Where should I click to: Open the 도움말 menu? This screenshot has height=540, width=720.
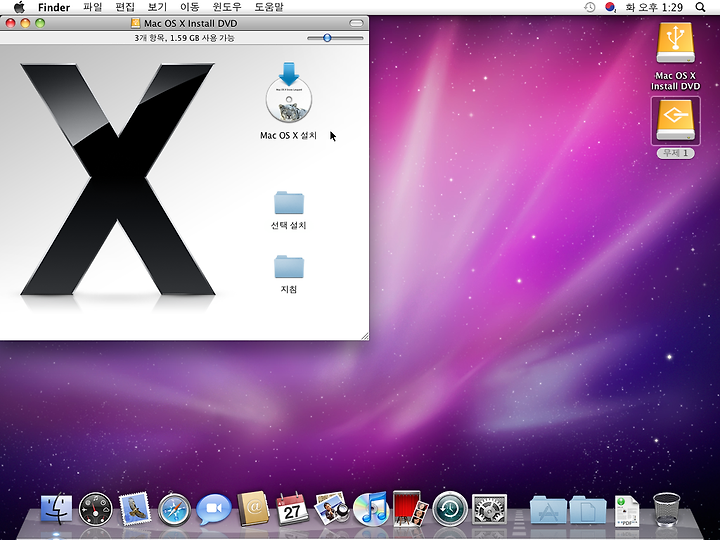tap(269, 7)
